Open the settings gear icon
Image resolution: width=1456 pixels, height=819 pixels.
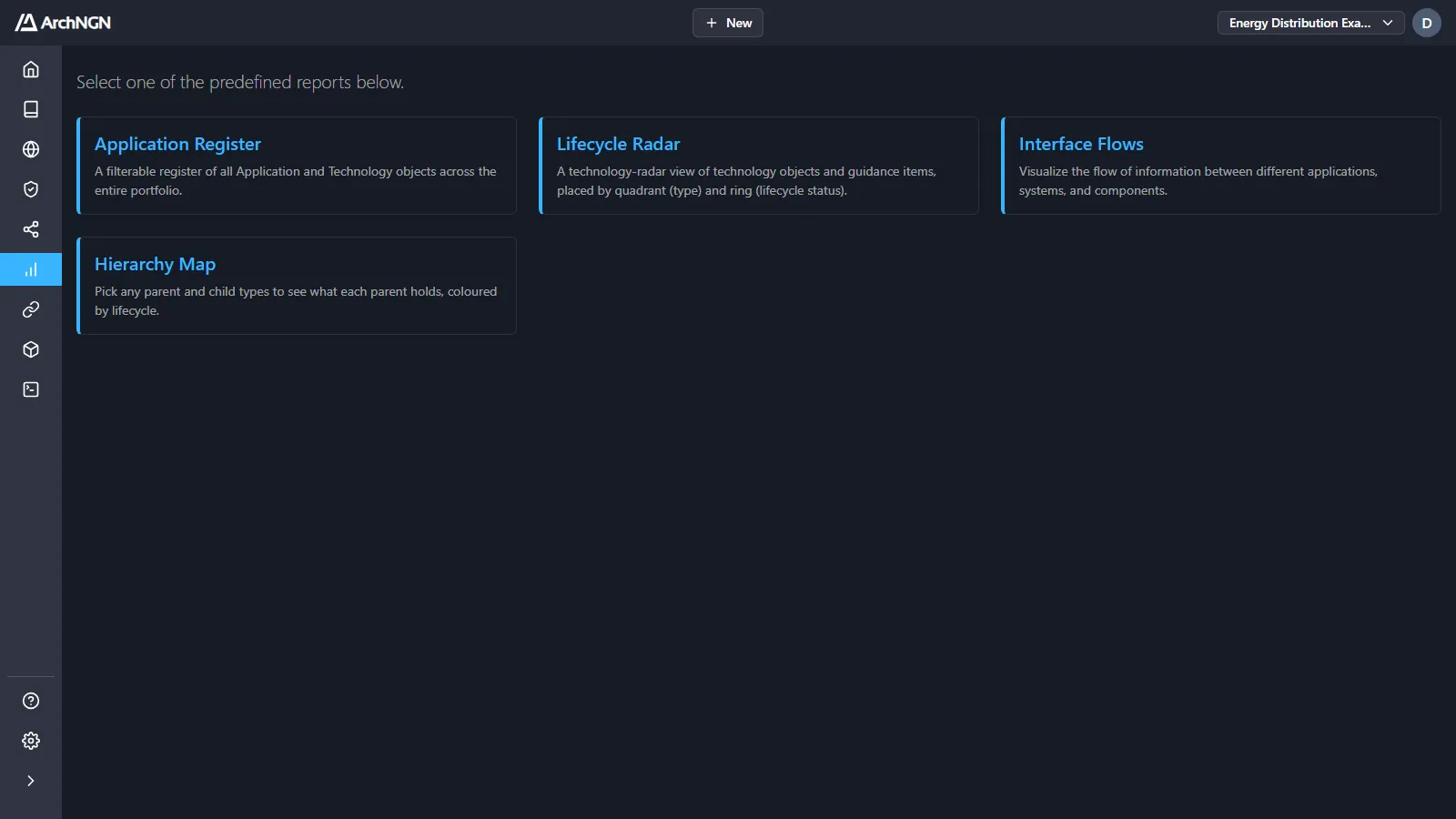[x=31, y=741]
